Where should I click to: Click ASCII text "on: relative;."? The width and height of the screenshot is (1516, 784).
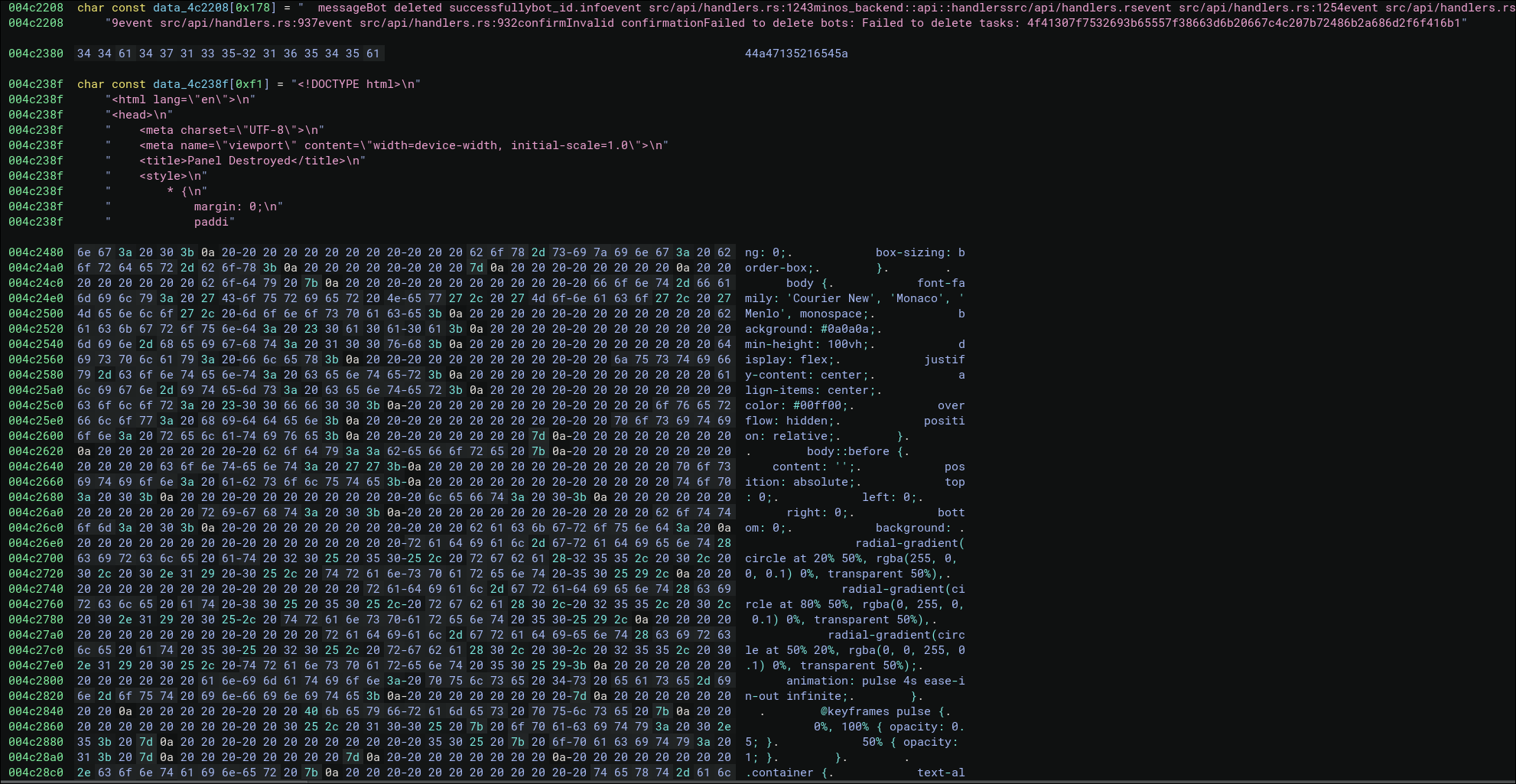(x=793, y=436)
